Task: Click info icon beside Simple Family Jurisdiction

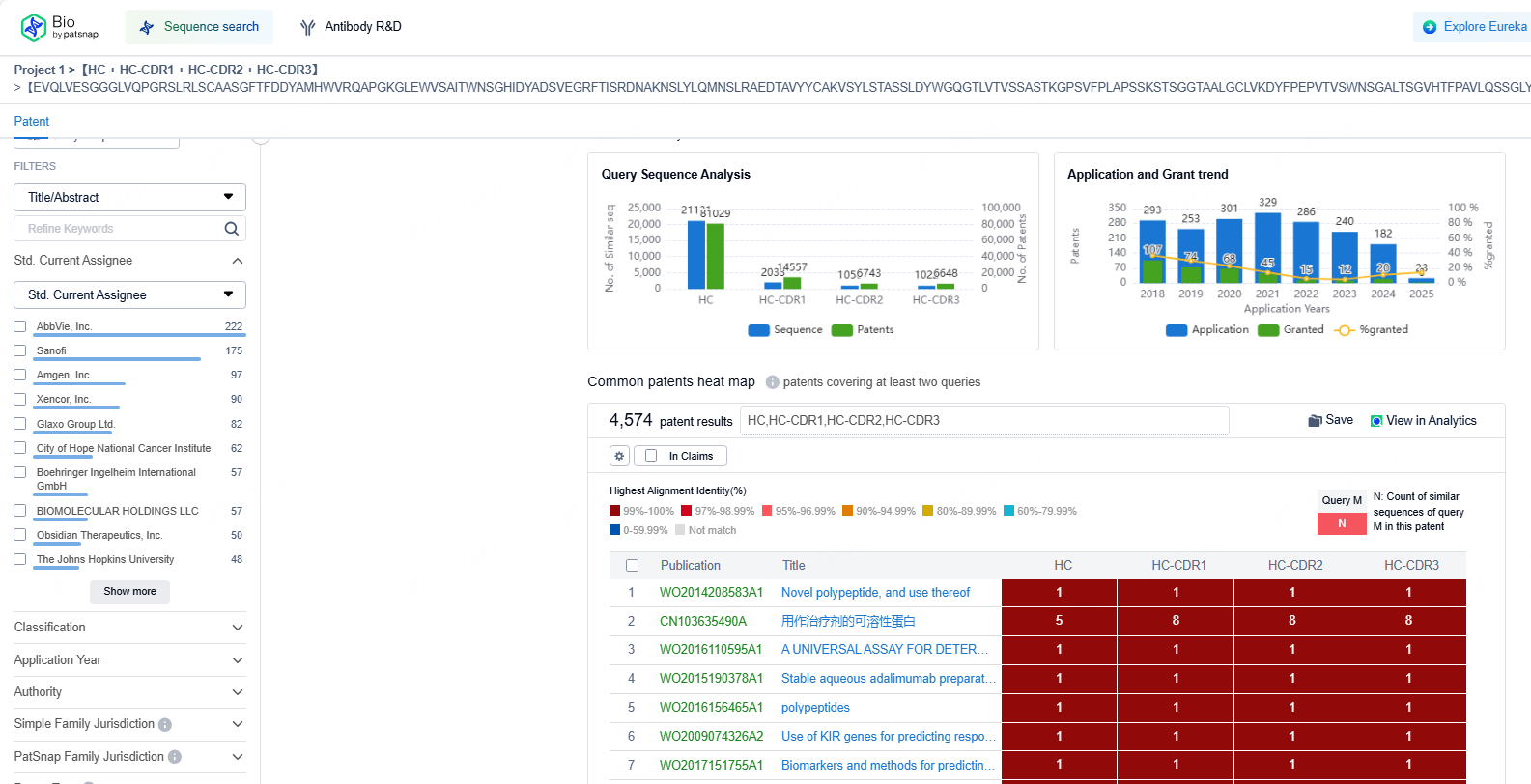Action: [x=165, y=725]
